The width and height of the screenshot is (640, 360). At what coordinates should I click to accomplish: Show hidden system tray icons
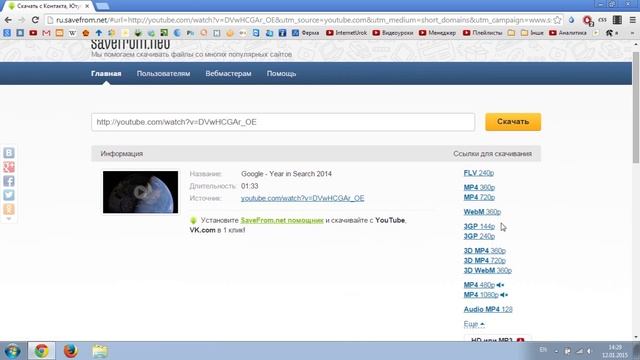pos(556,351)
